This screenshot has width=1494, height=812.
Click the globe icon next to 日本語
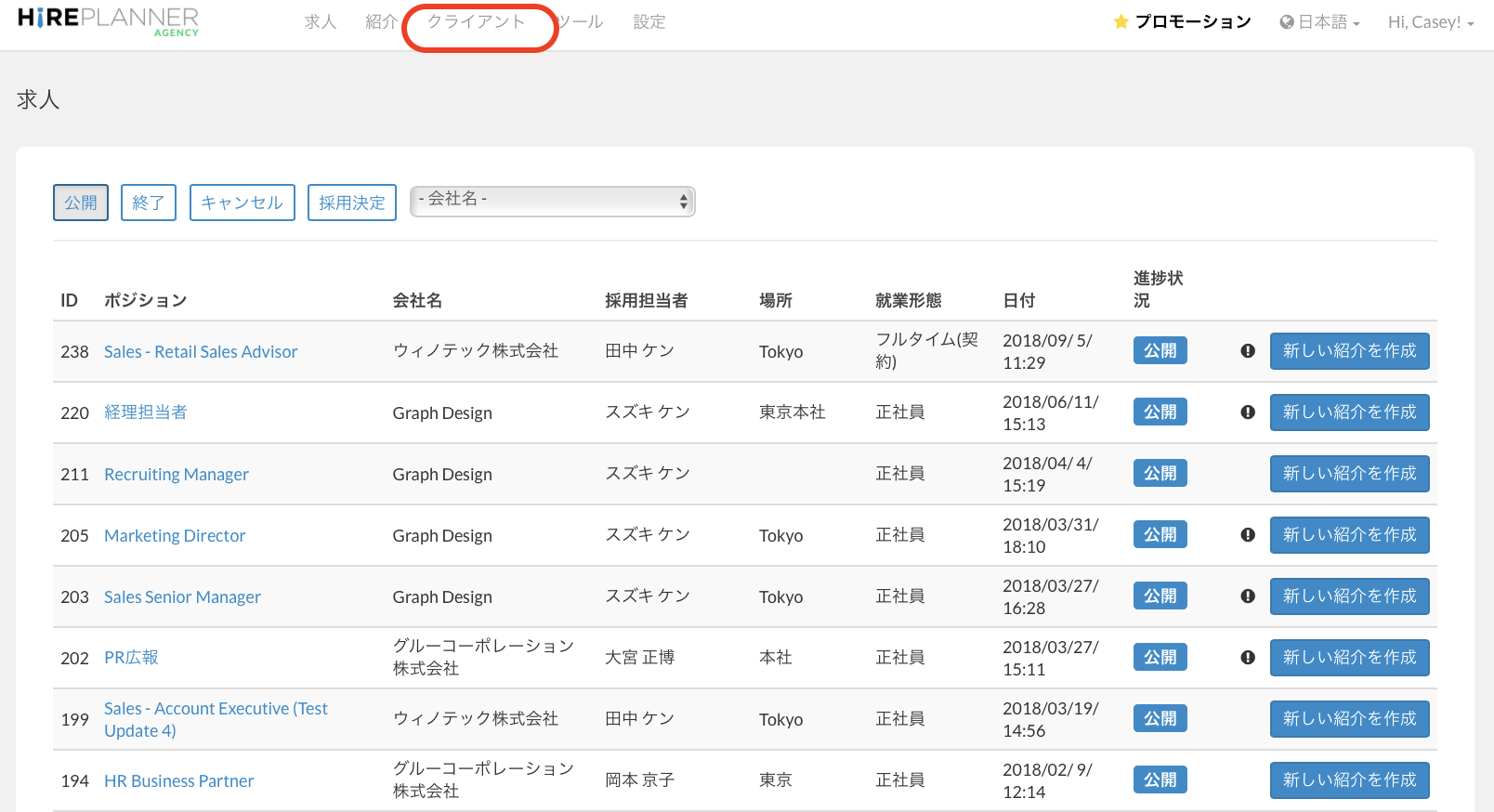coord(1287,22)
